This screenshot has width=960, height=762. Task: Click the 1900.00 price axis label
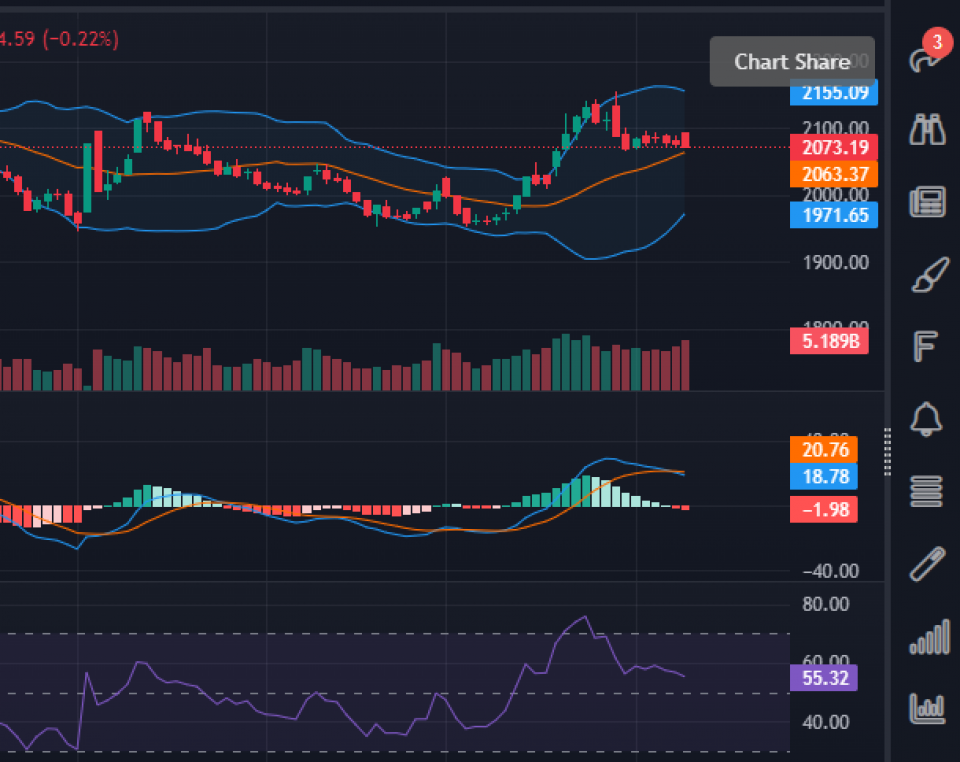[836, 263]
